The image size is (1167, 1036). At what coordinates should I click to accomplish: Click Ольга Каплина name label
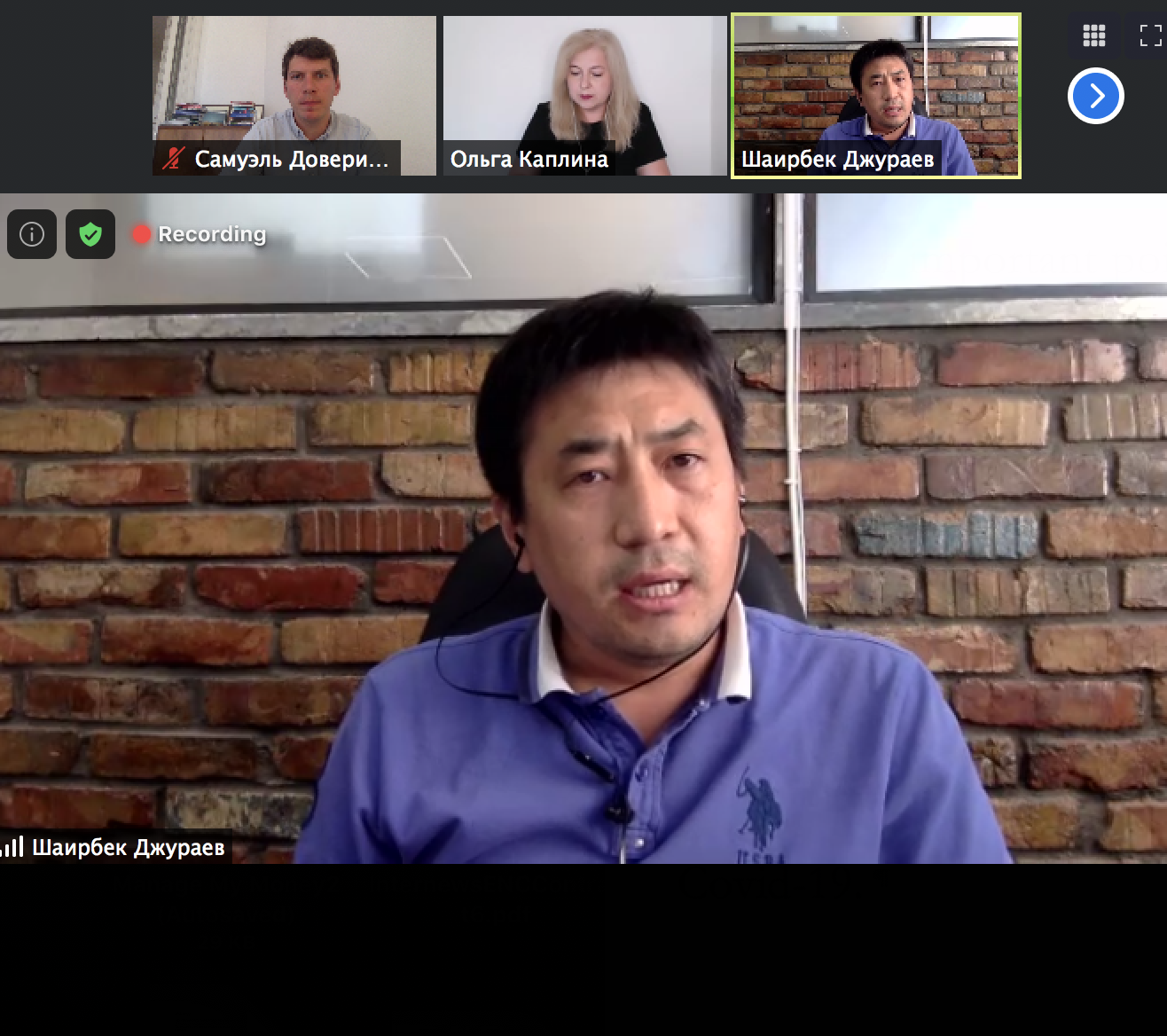529,160
